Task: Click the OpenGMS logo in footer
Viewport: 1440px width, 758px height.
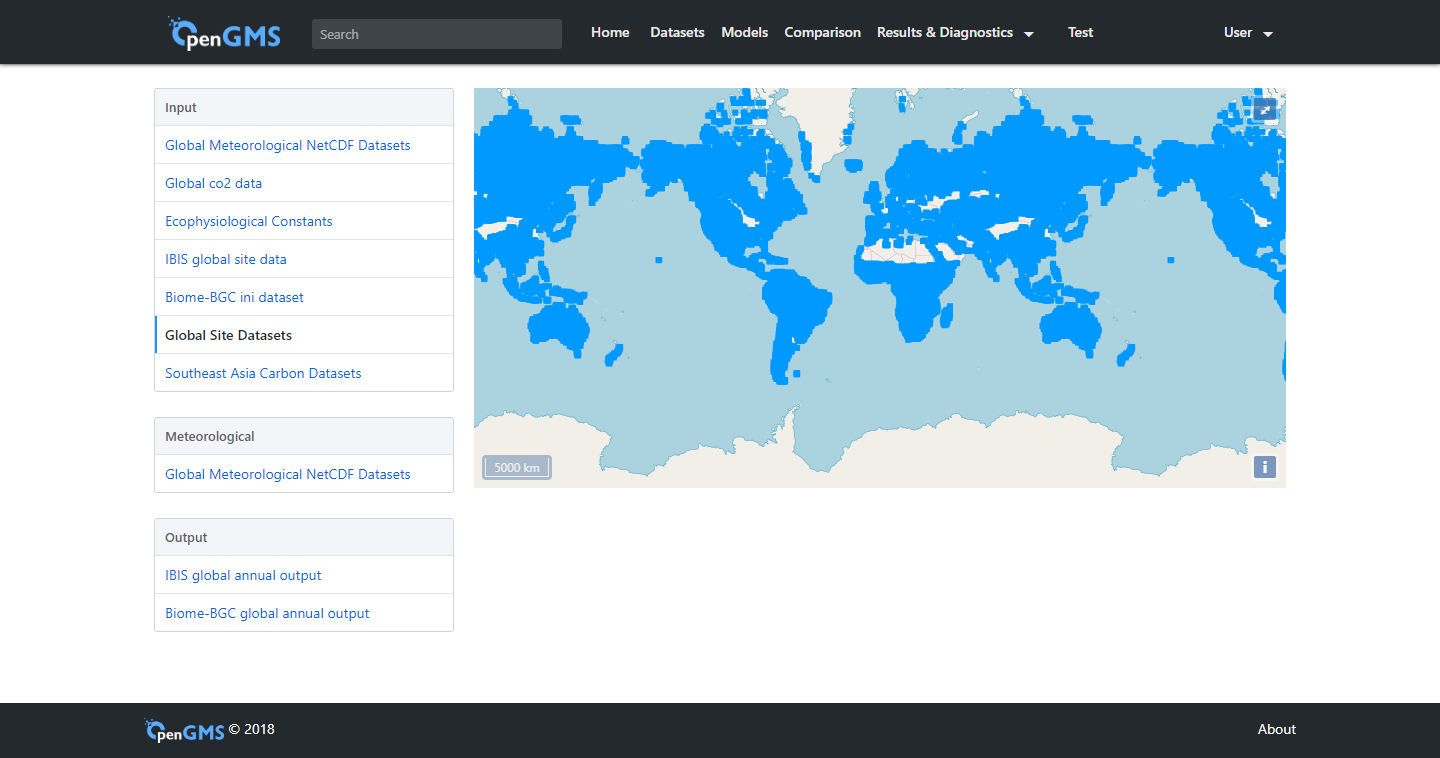Action: click(x=185, y=731)
